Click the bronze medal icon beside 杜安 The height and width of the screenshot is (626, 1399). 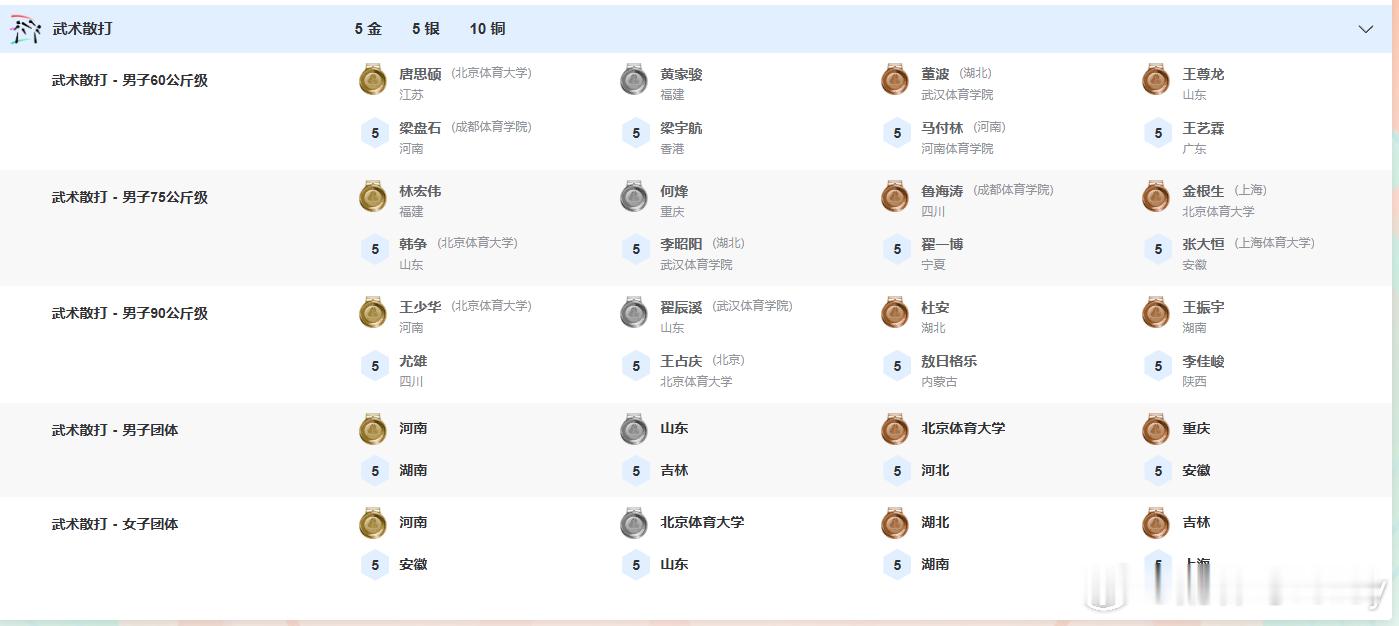coord(895,313)
